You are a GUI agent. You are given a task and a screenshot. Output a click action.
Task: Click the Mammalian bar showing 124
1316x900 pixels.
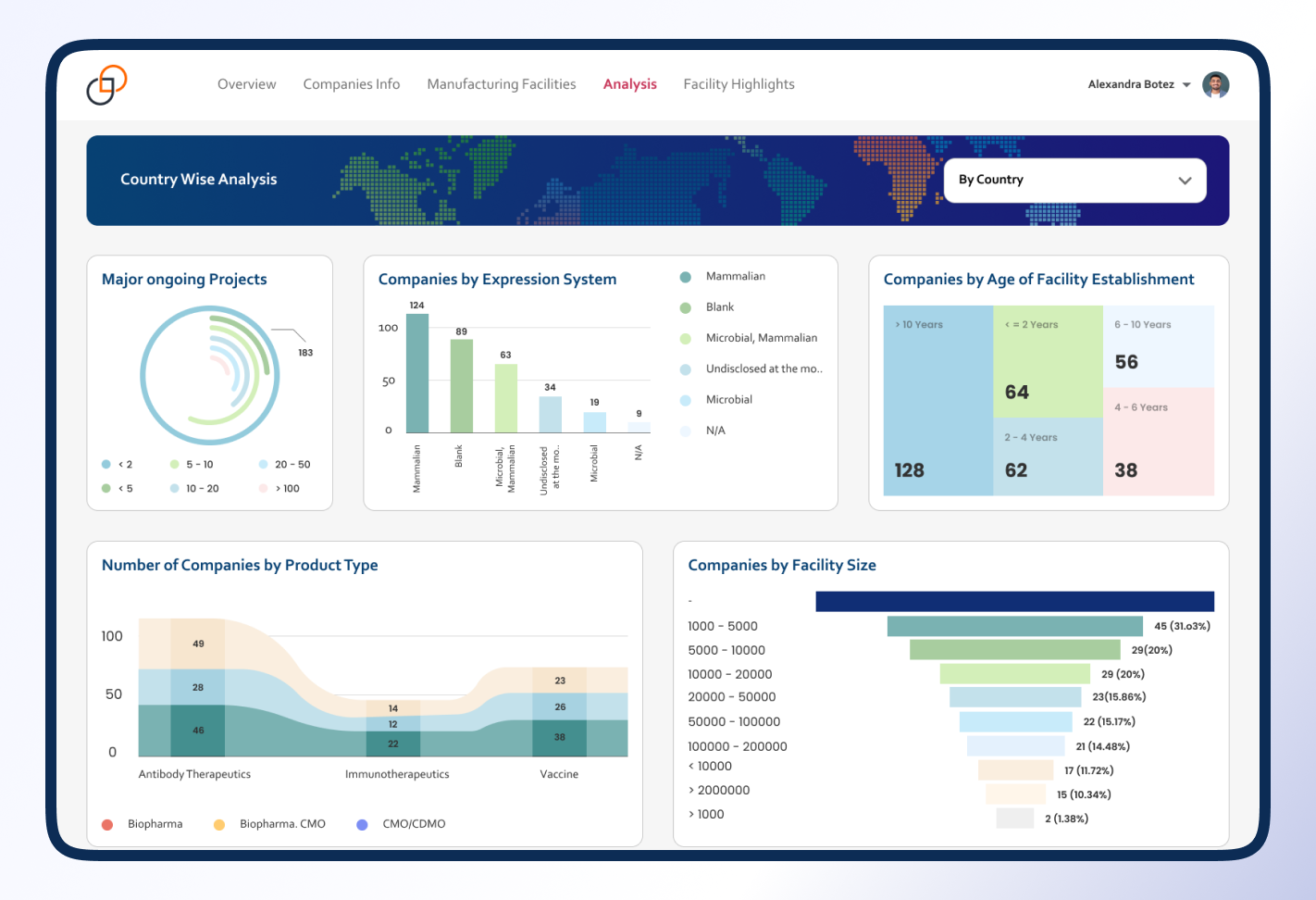(x=417, y=373)
